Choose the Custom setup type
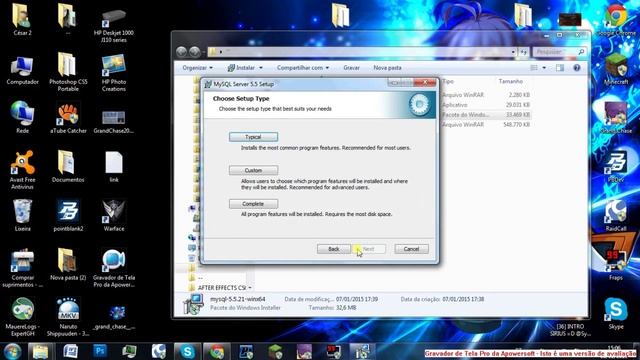Screen dimensions: 640x360 pyautogui.click(x=253, y=170)
